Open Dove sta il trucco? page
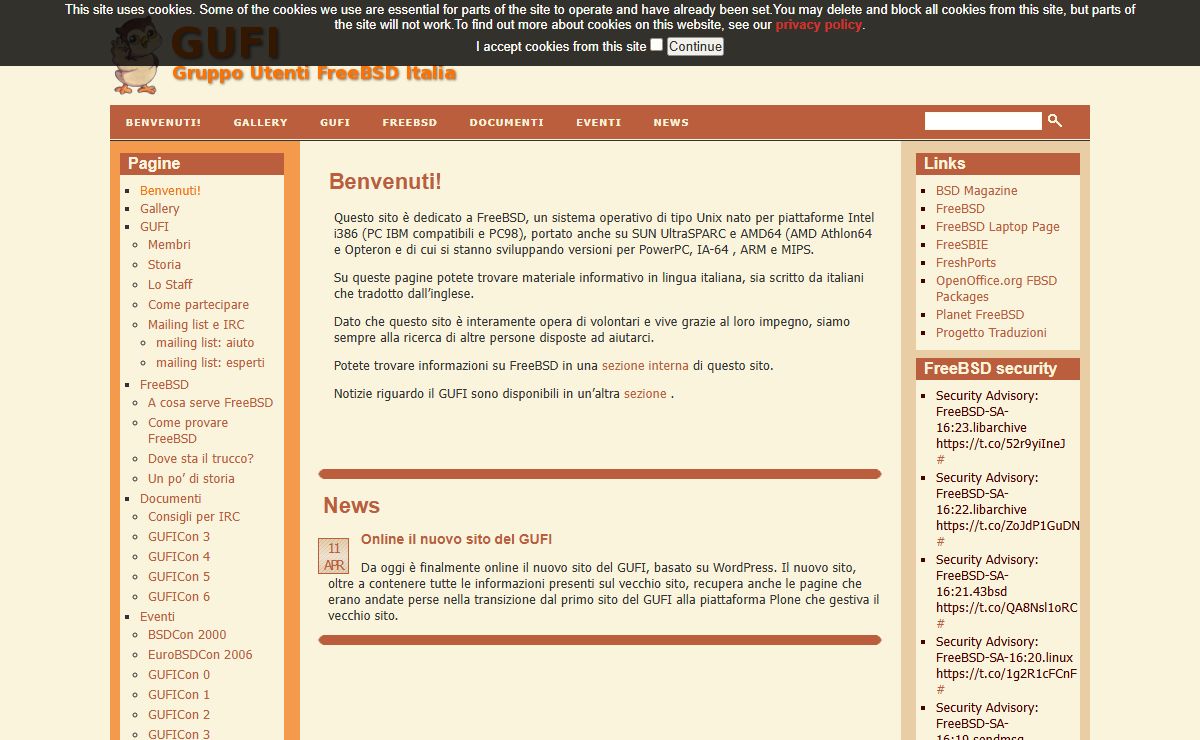Screen dimensions: 1200x740 (201, 459)
